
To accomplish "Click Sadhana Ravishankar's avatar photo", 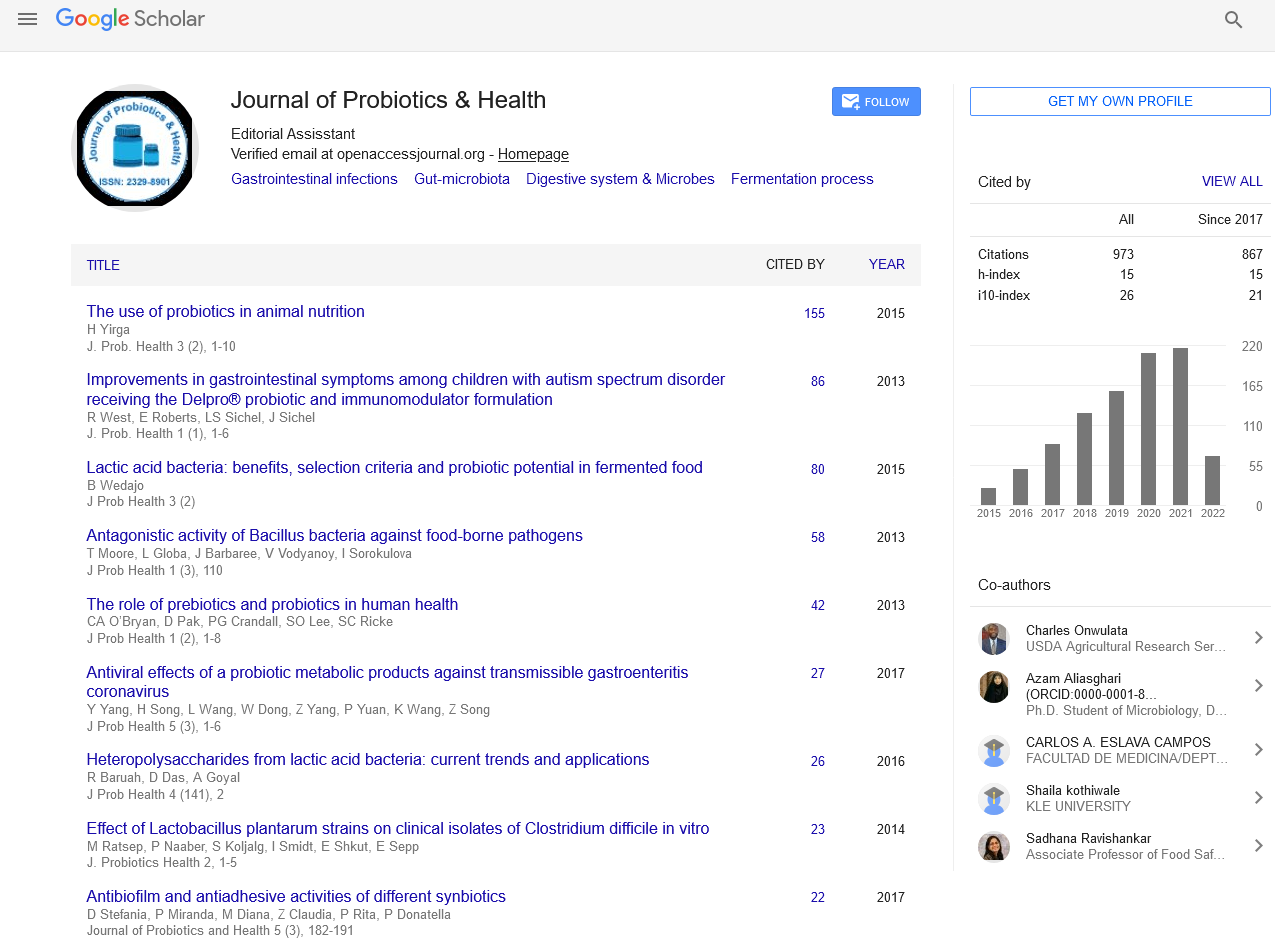I will 993,846.
